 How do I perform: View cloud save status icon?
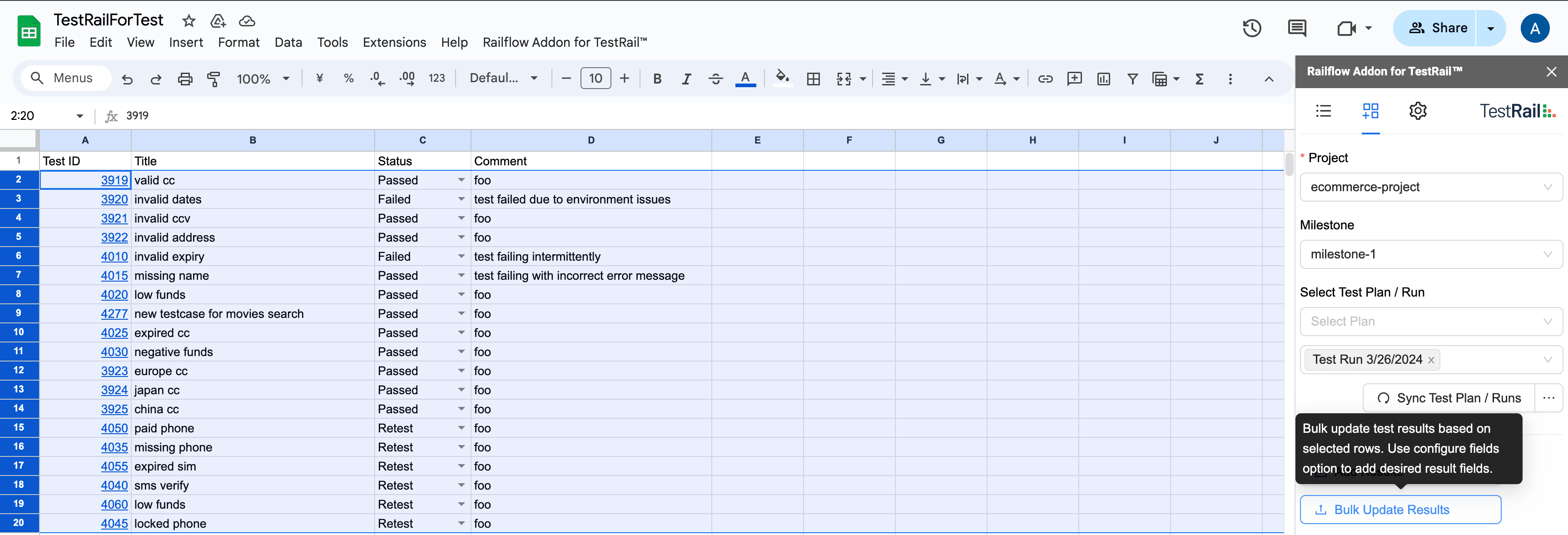(247, 21)
